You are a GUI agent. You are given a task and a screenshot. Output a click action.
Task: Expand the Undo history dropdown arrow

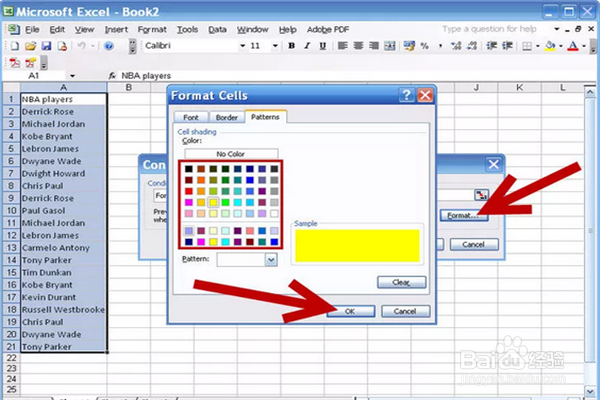click(93, 46)
